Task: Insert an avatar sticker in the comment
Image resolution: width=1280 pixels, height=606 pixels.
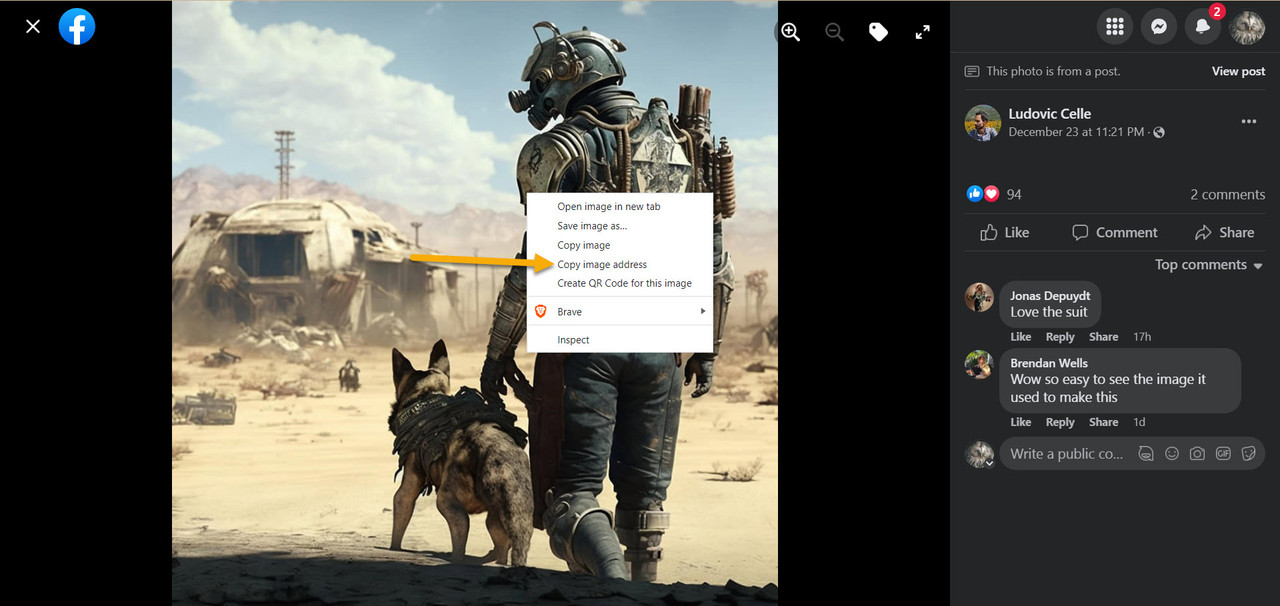Action: tap(1146, 454)
